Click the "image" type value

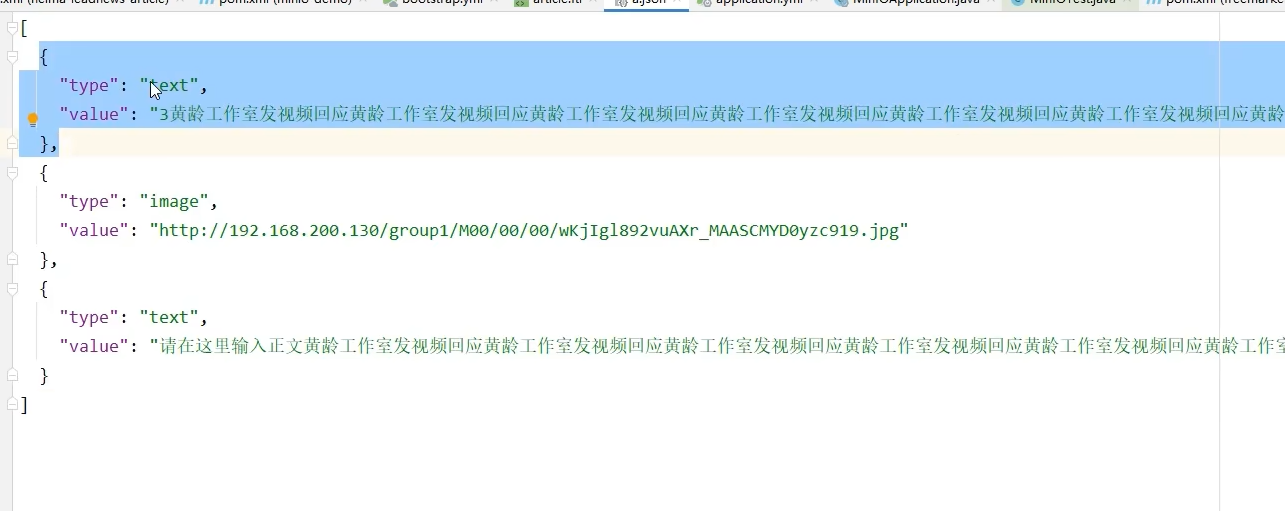pyautogui.click(x=179, y=201)
